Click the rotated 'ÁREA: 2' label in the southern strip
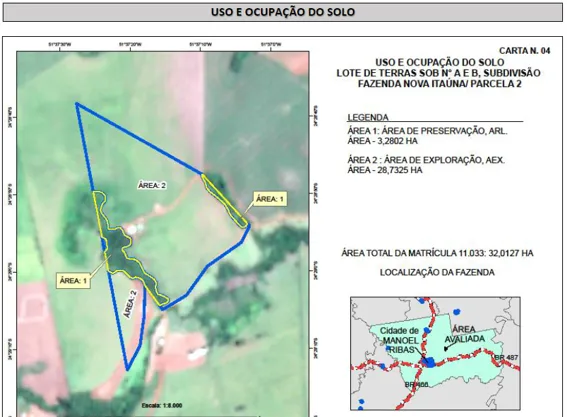Viewport: 567px width, 417px height. [131, 304]
